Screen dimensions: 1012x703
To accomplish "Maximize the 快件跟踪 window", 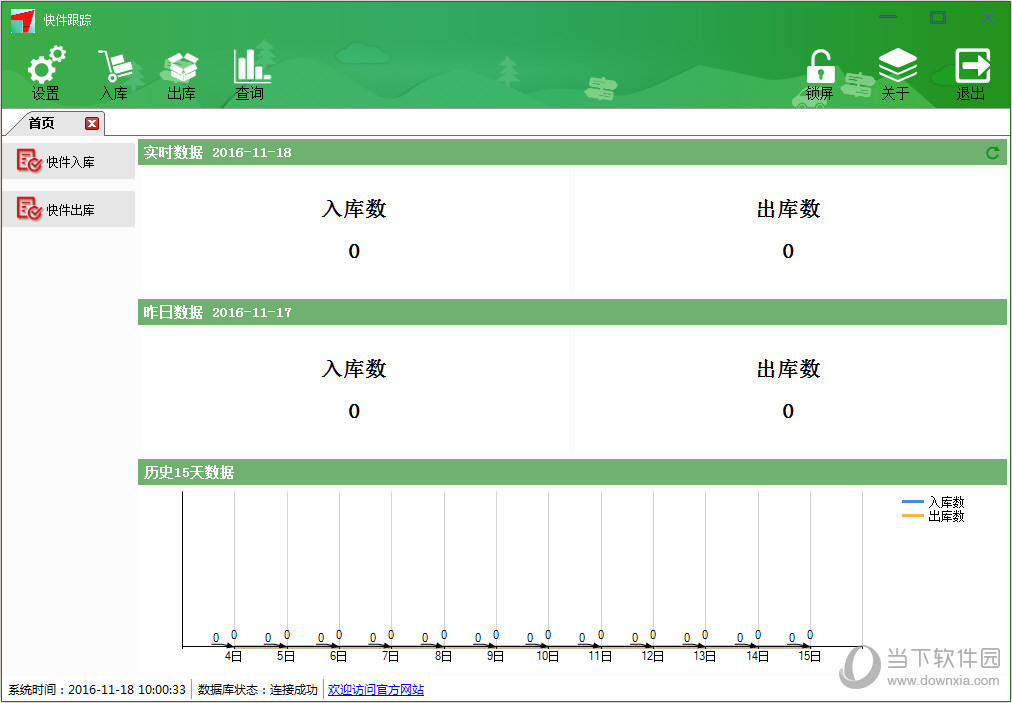I will [x=937, y=18].
